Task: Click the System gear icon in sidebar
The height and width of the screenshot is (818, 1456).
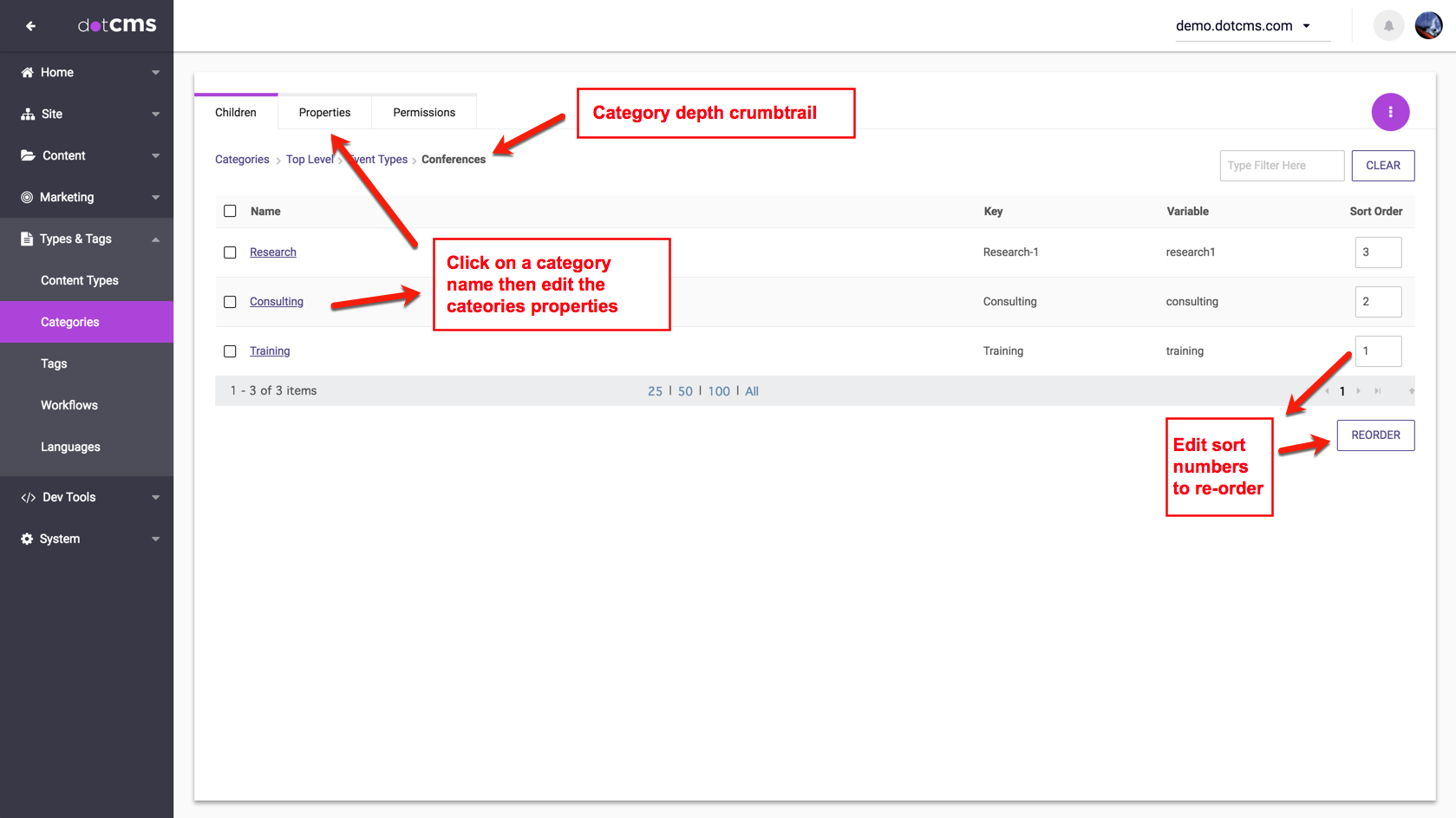Action: coord(27,540)
